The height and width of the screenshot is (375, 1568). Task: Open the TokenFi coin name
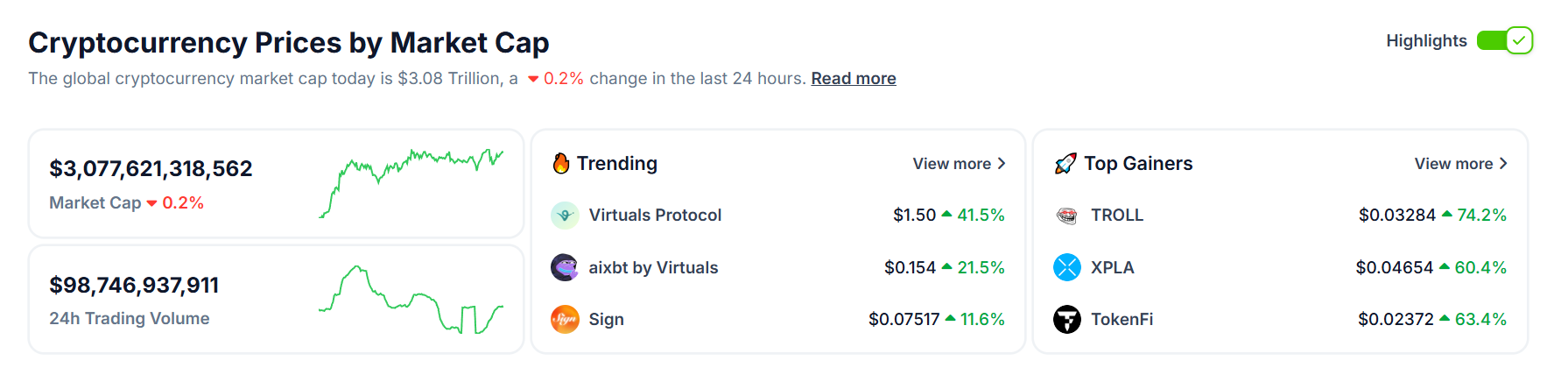click(x=1122, y=319)
